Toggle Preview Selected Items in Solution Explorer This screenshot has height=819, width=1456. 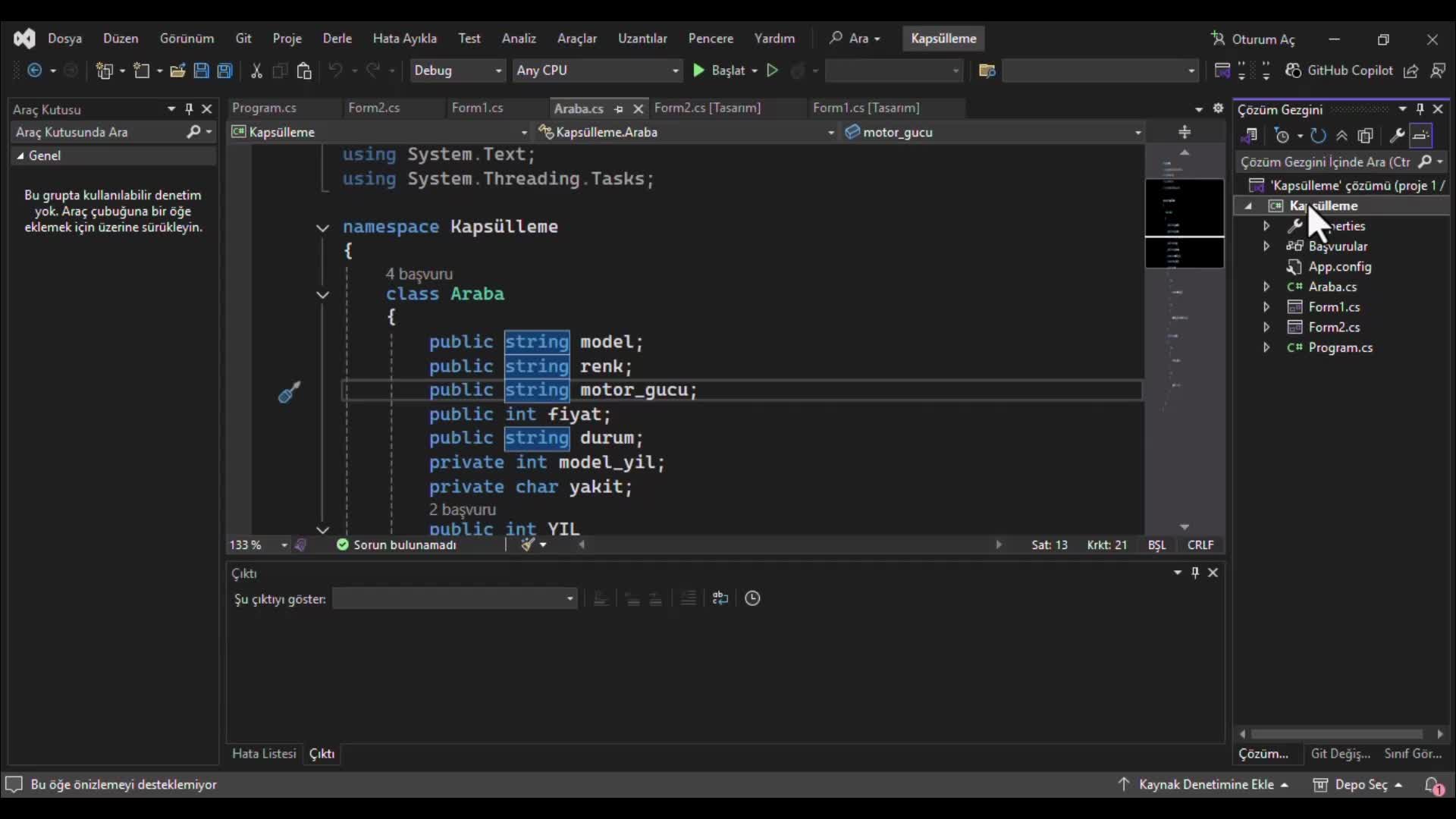coord(1421,136)
